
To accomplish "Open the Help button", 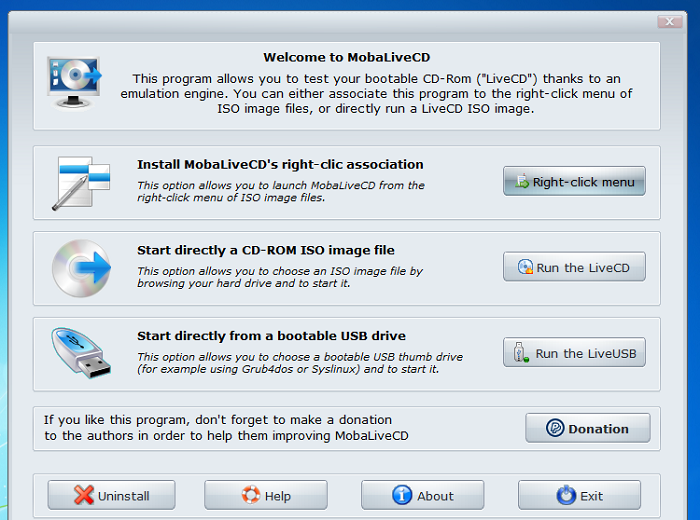I will [266, 495].
